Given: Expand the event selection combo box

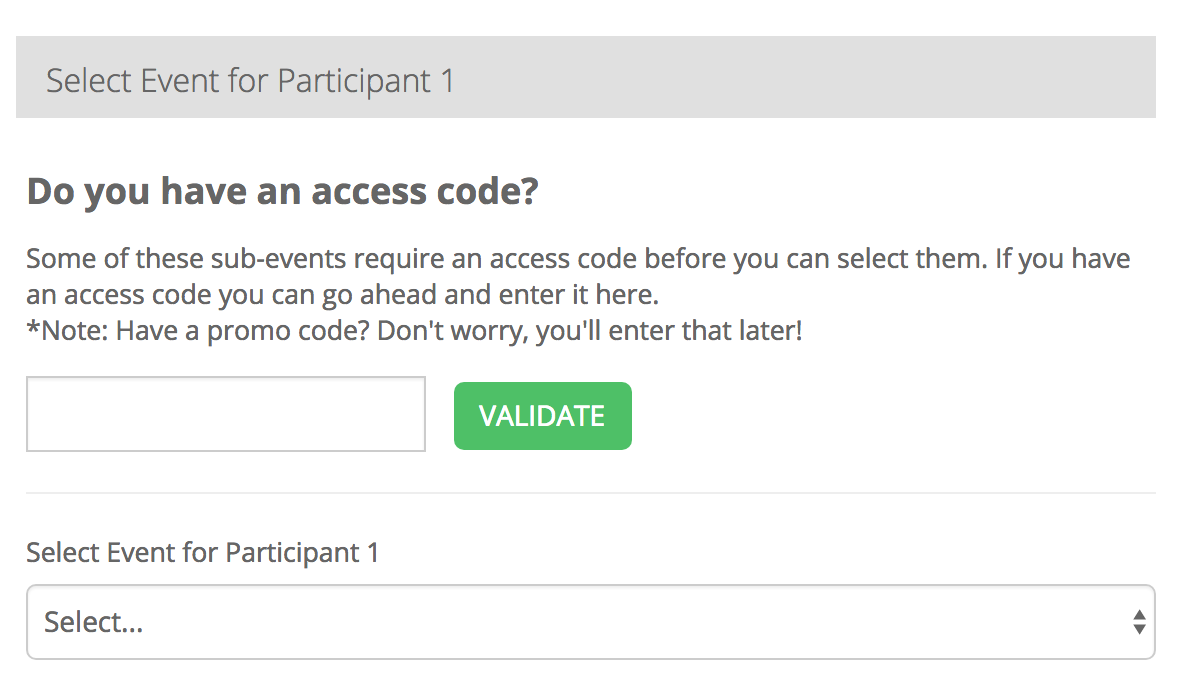Looking at the screenshot, I should pyautogui.click(x=590, y=622).
